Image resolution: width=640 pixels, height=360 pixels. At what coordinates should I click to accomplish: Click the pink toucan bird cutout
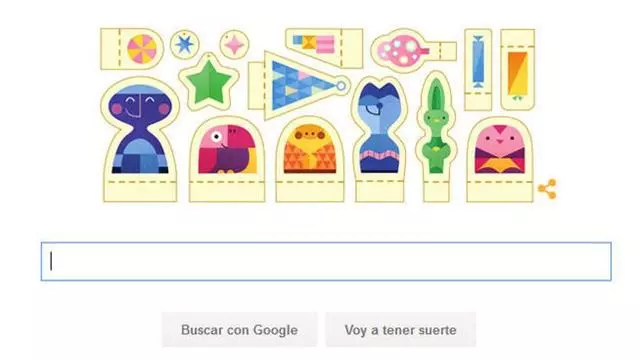tap(227, 159)
